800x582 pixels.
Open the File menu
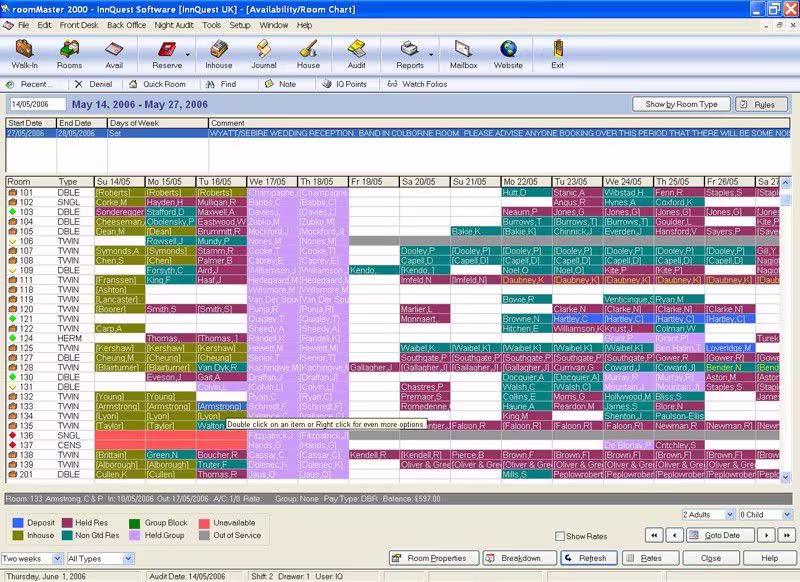pos(23,25)
